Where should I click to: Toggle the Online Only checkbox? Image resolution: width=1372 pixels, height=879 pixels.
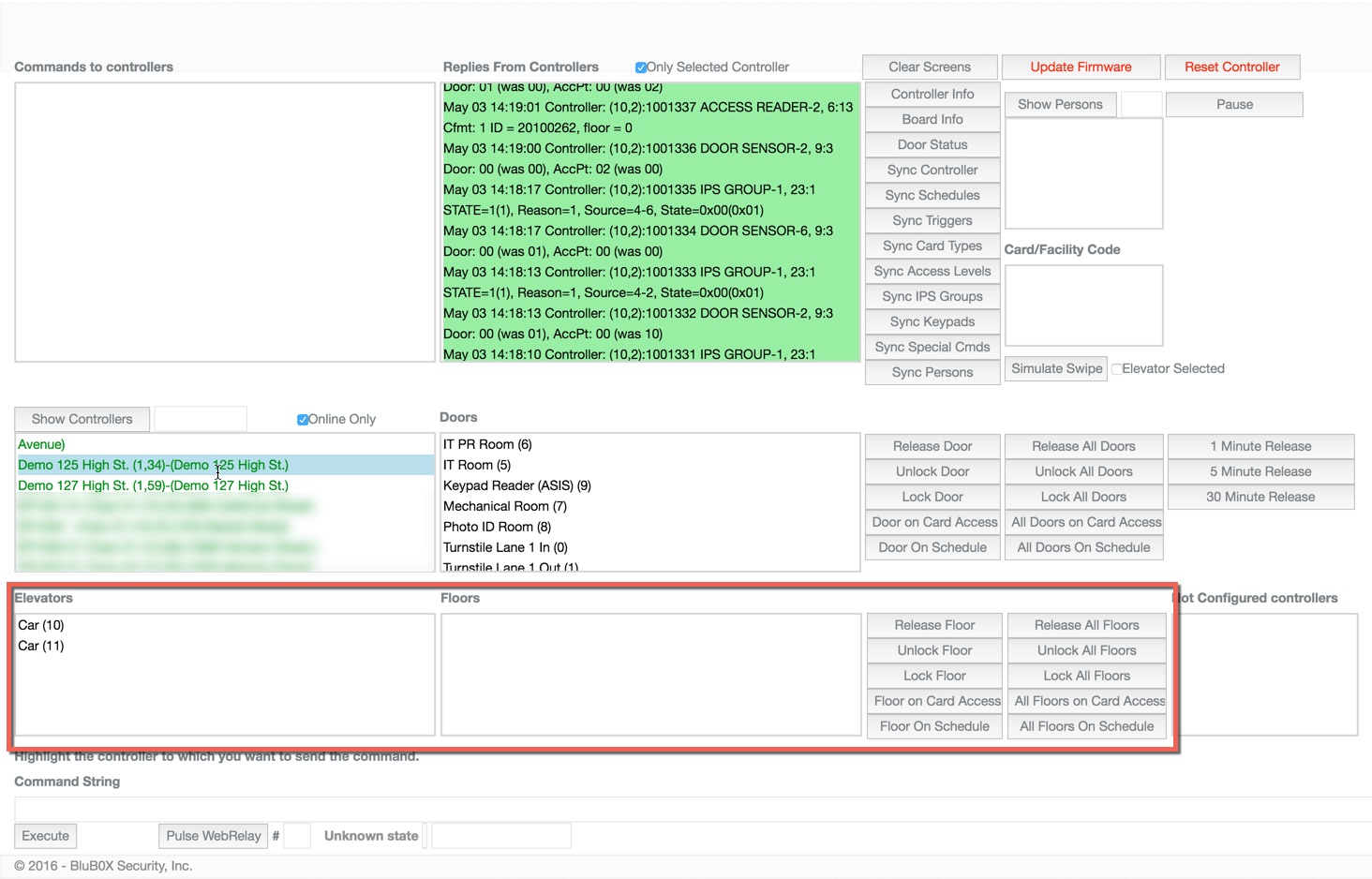coord(303,420)
